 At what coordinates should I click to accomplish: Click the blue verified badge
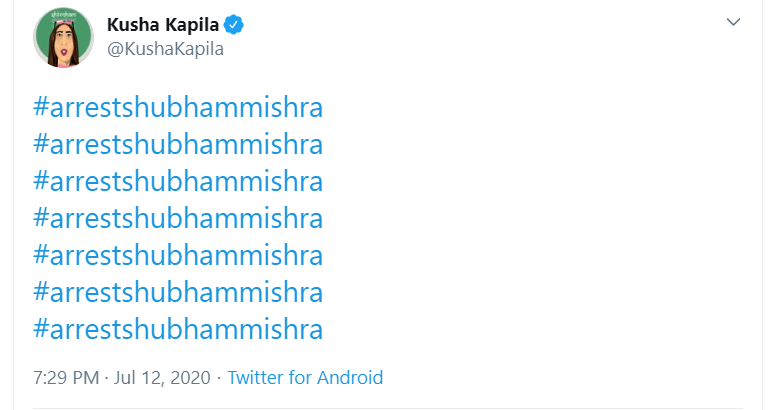(x=235, y=24)
